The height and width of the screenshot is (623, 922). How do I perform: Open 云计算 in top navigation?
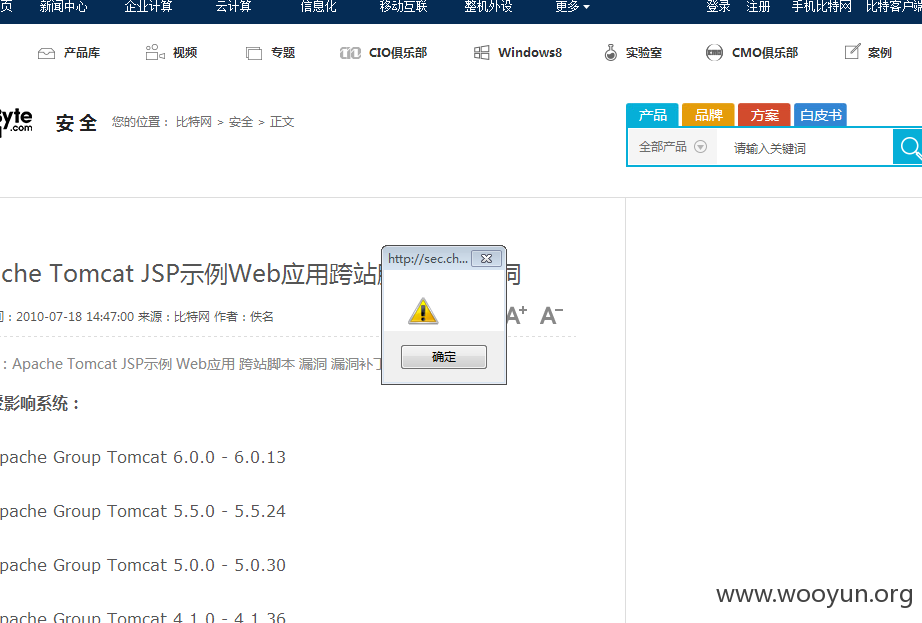click(233, 7)
